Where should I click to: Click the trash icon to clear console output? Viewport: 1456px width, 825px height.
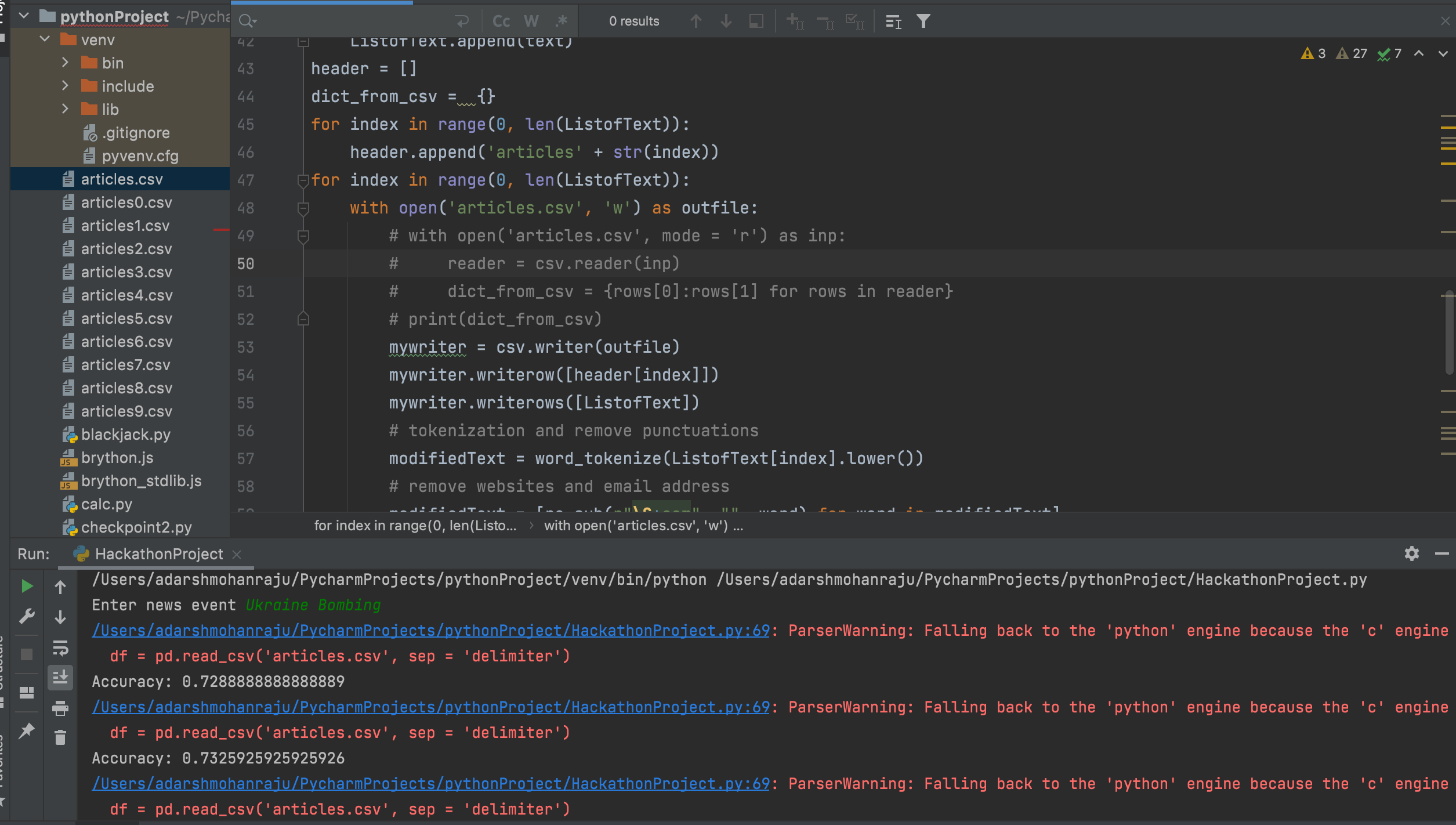tap(60, 737)
